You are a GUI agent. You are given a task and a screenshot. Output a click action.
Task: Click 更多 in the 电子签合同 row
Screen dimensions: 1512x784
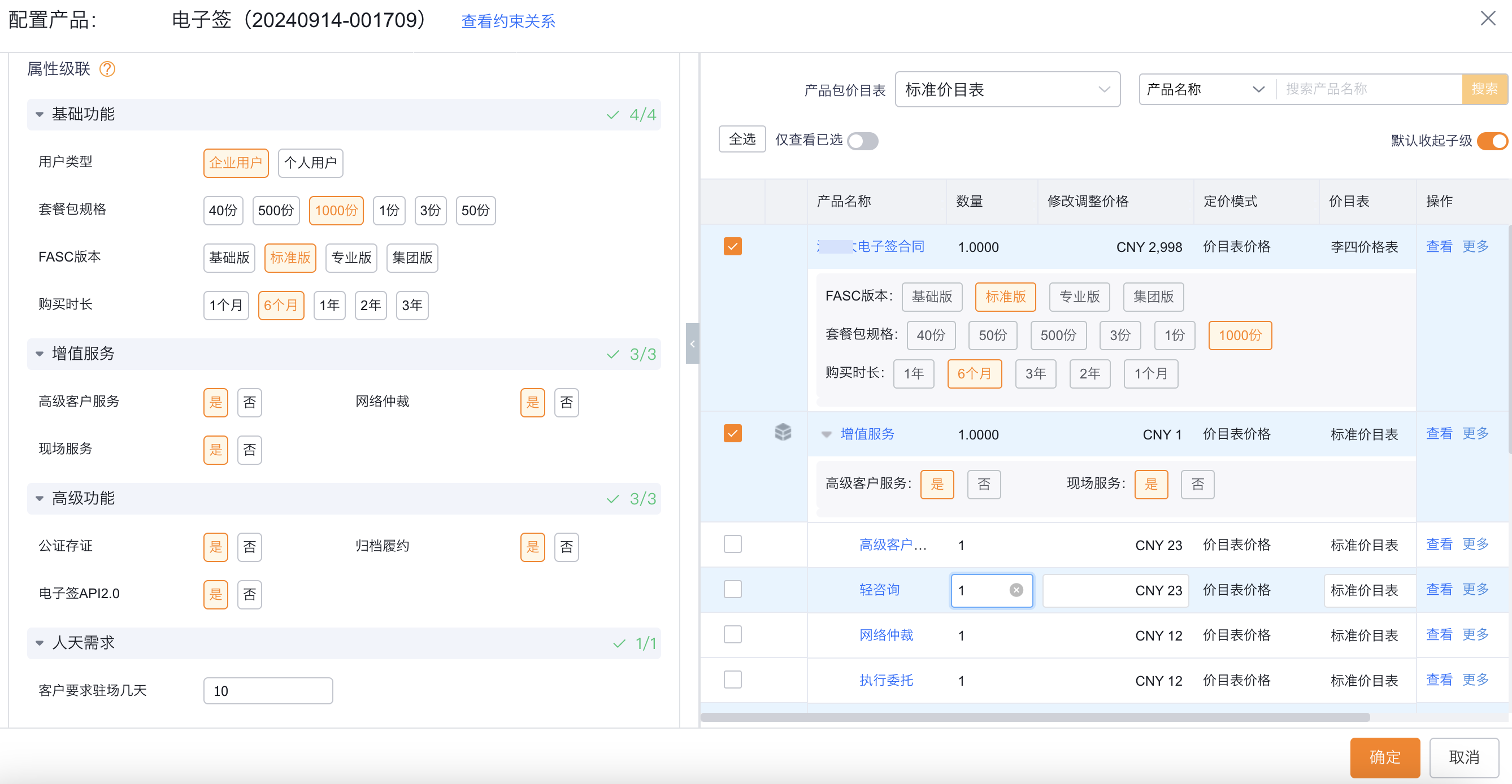coord(1475,246)
